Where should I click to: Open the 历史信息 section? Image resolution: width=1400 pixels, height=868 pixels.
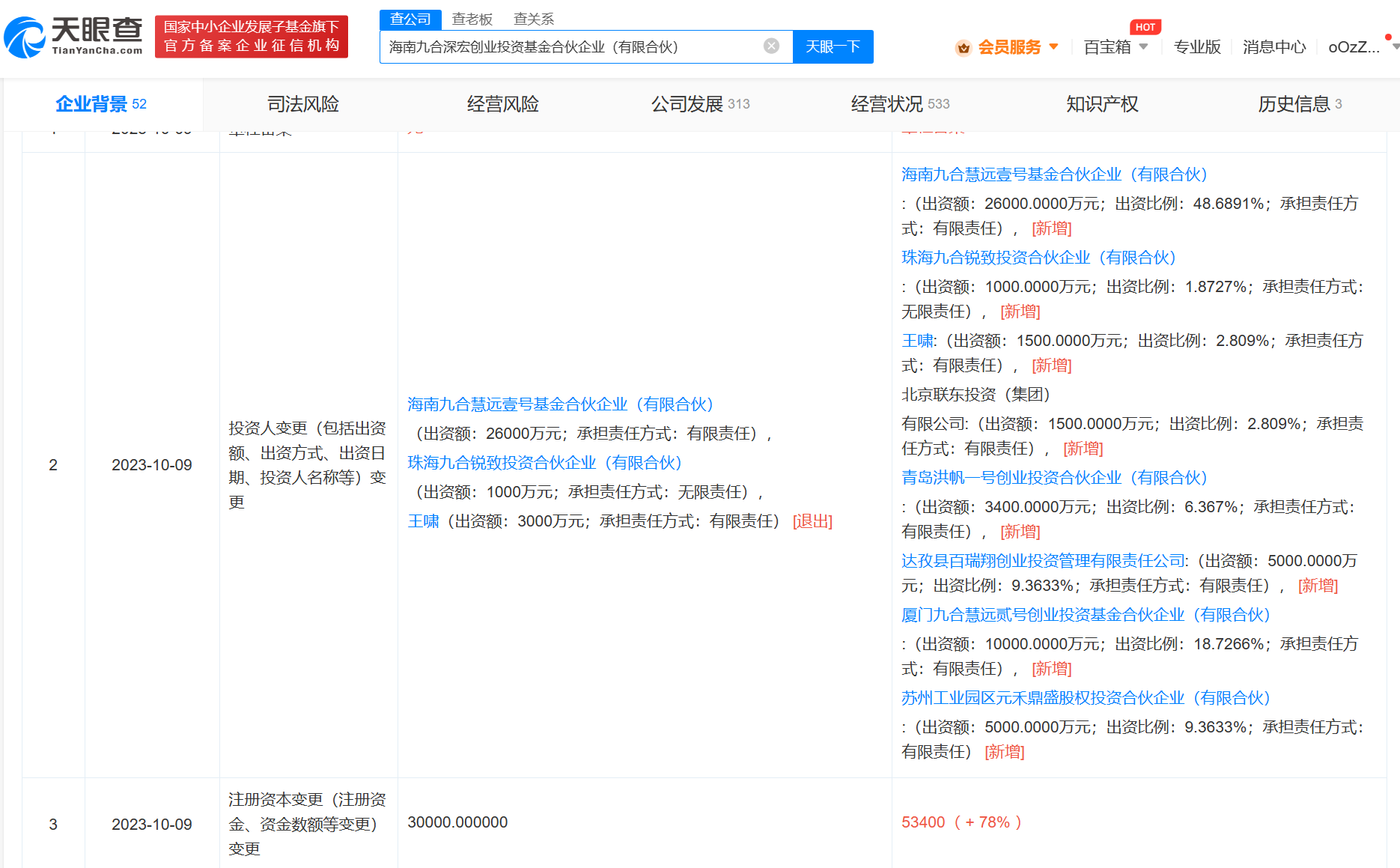coord(1300,104)
